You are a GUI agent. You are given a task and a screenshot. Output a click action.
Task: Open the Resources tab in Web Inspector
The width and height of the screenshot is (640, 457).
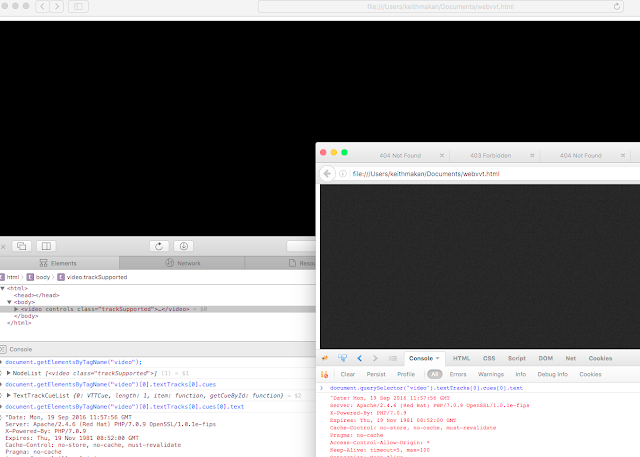coord(280,263)
